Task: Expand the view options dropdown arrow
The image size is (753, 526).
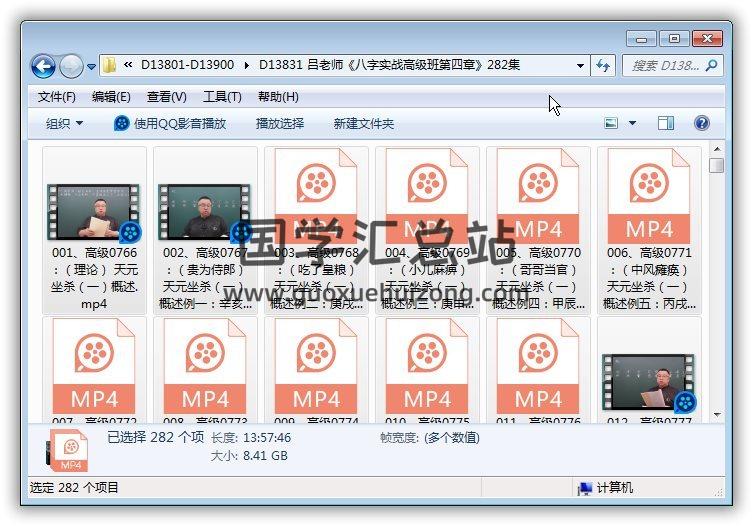Action: (x=632, y=123)
